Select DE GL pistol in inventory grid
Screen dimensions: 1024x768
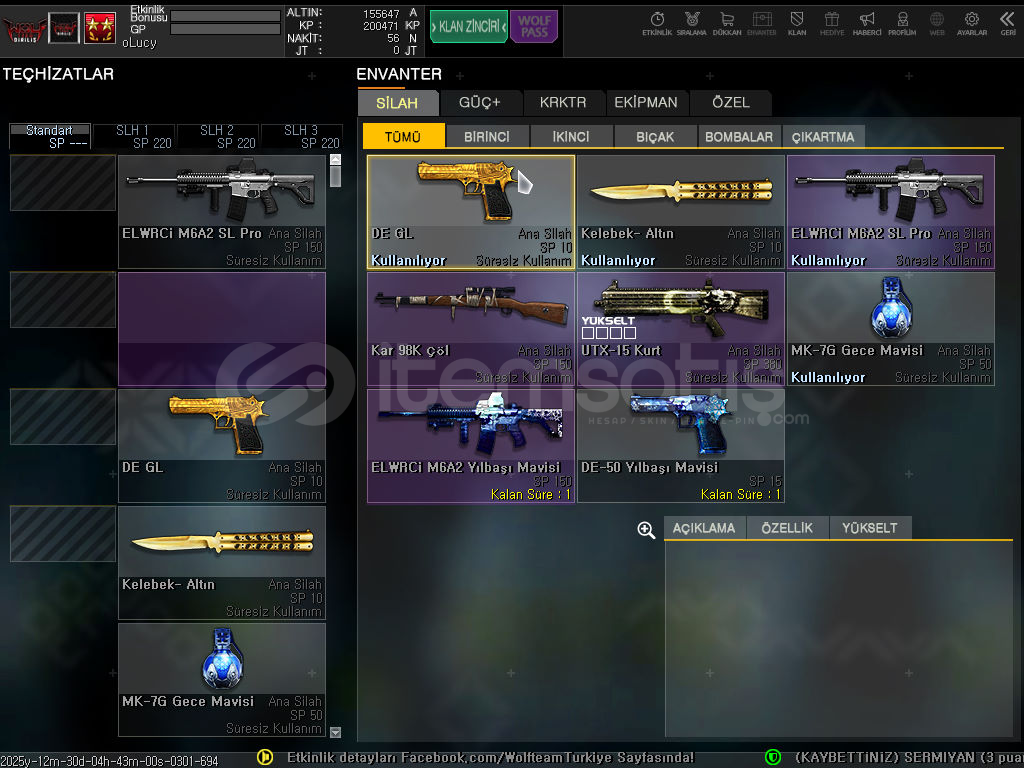click(x=471, y=212)
